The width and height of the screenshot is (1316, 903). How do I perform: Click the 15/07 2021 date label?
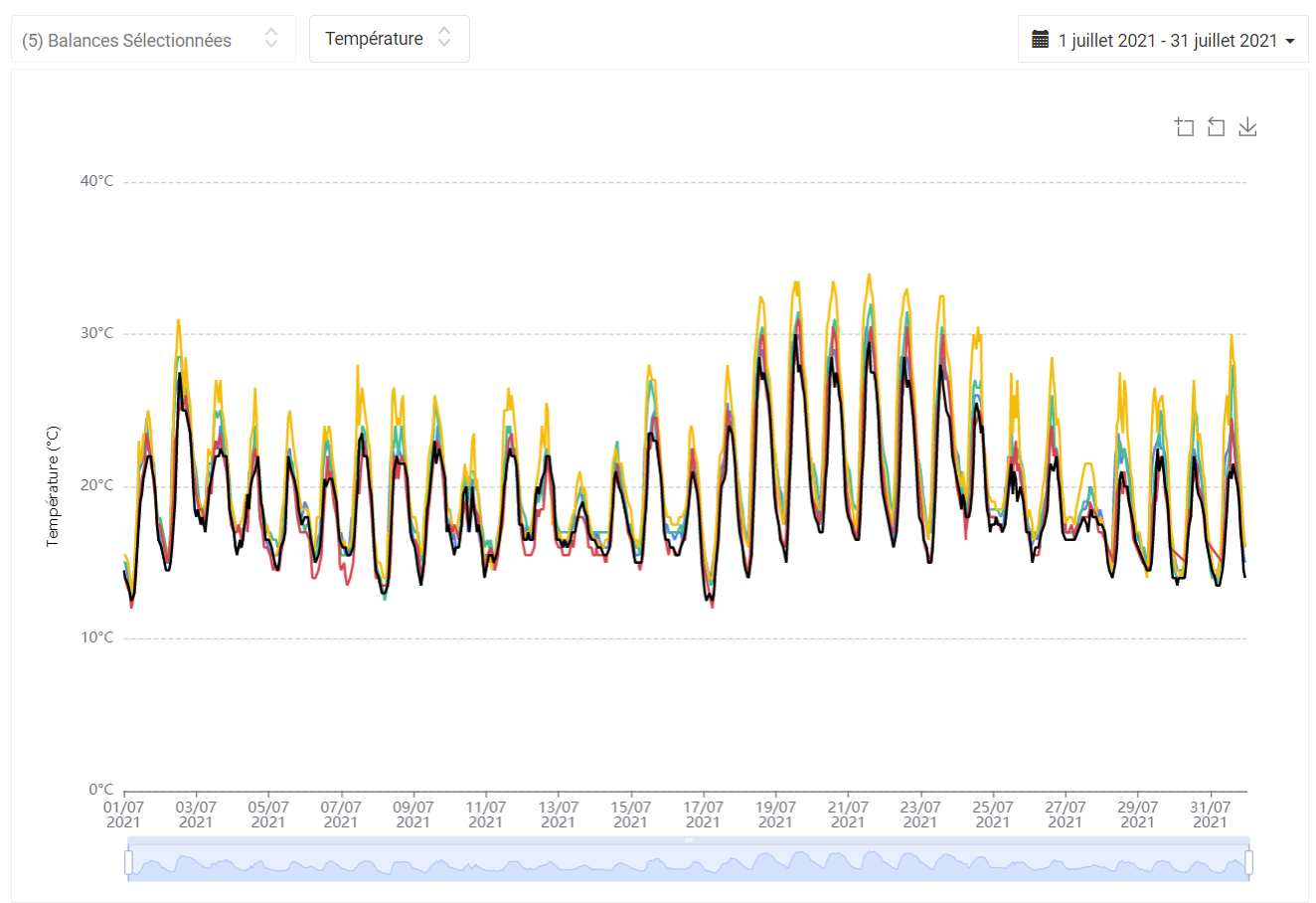[x=631, y=814]
